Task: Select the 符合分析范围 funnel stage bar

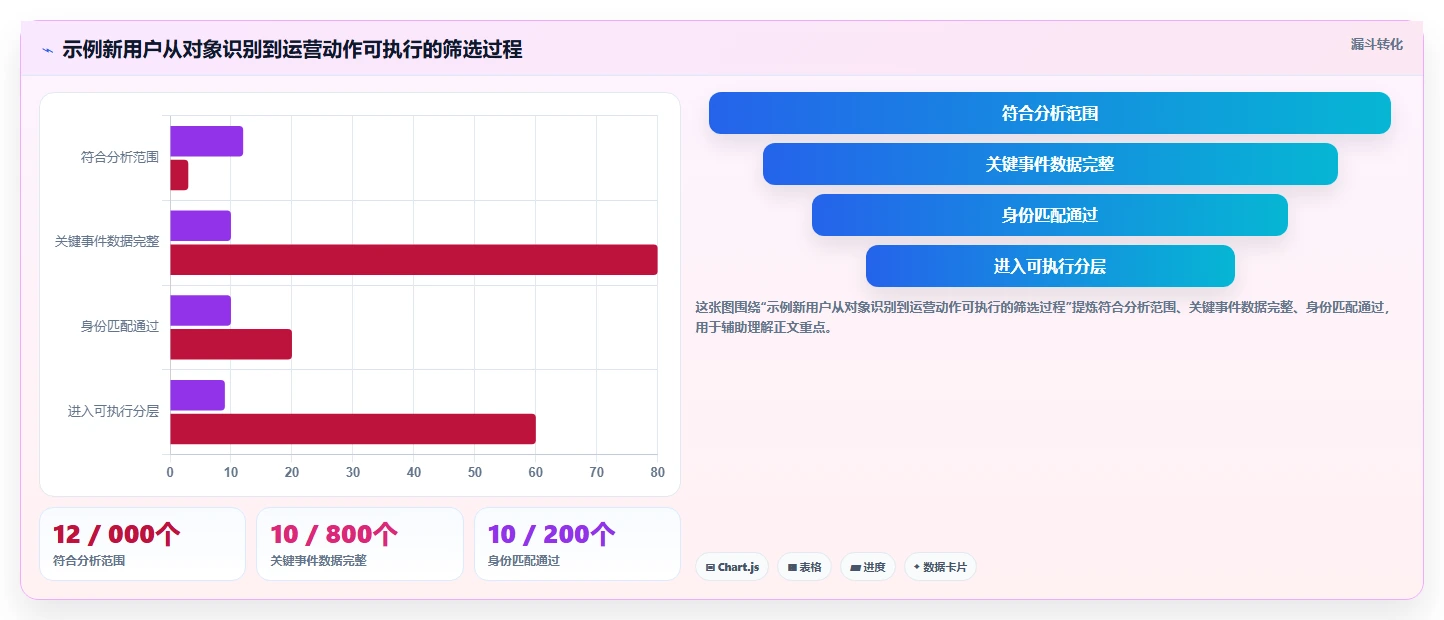Action: 1049,113
